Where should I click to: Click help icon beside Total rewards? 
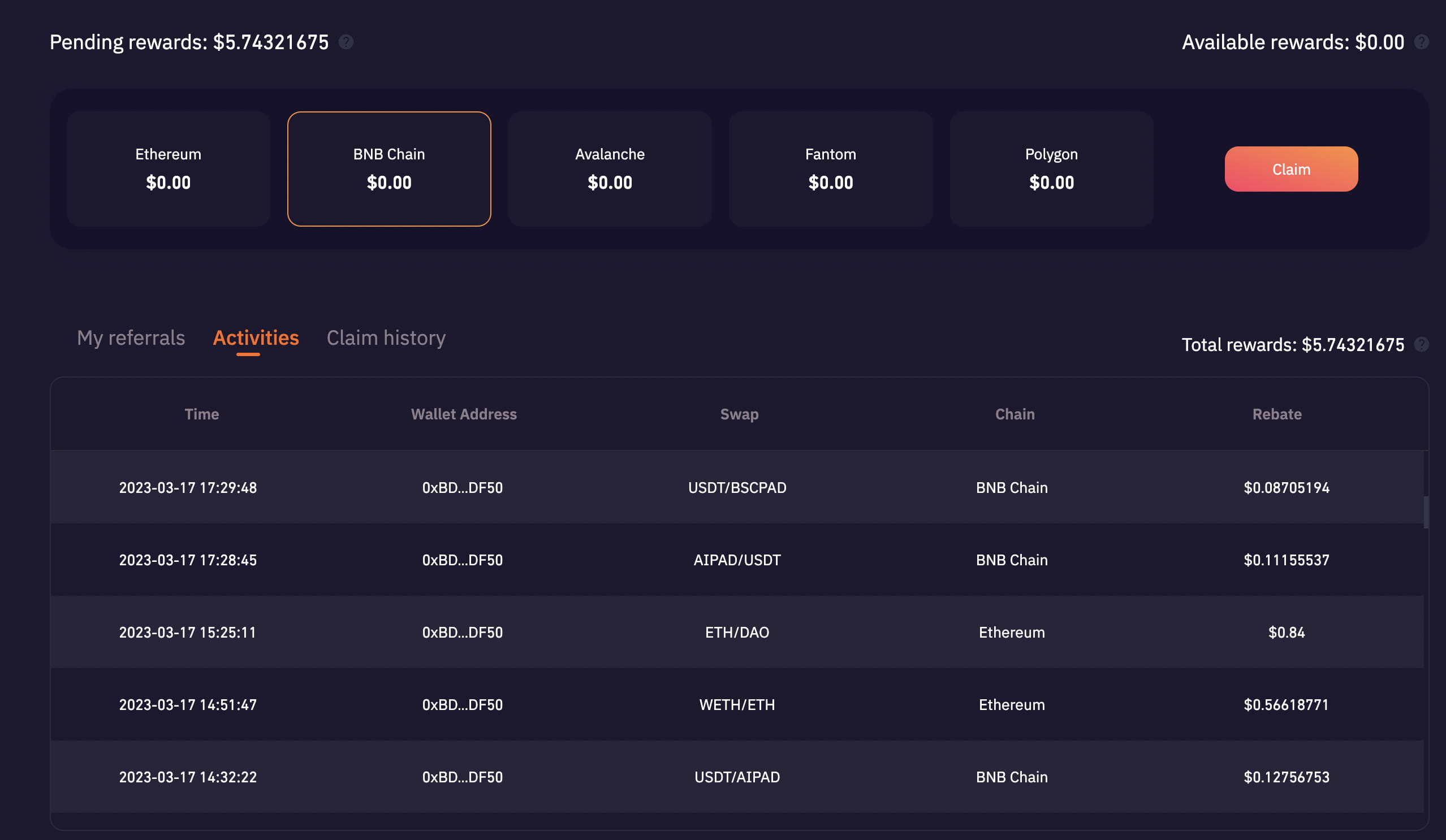click(1421, 344)
